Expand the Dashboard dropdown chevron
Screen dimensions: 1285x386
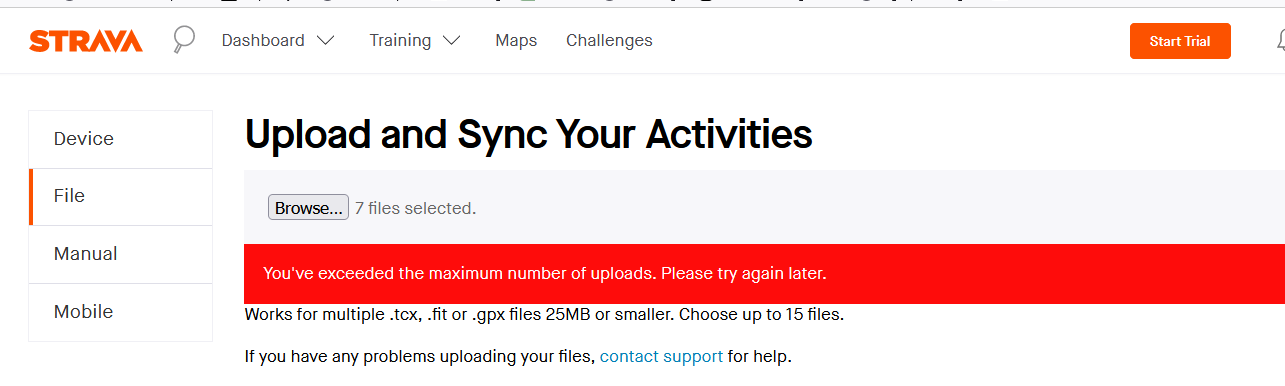326,41
